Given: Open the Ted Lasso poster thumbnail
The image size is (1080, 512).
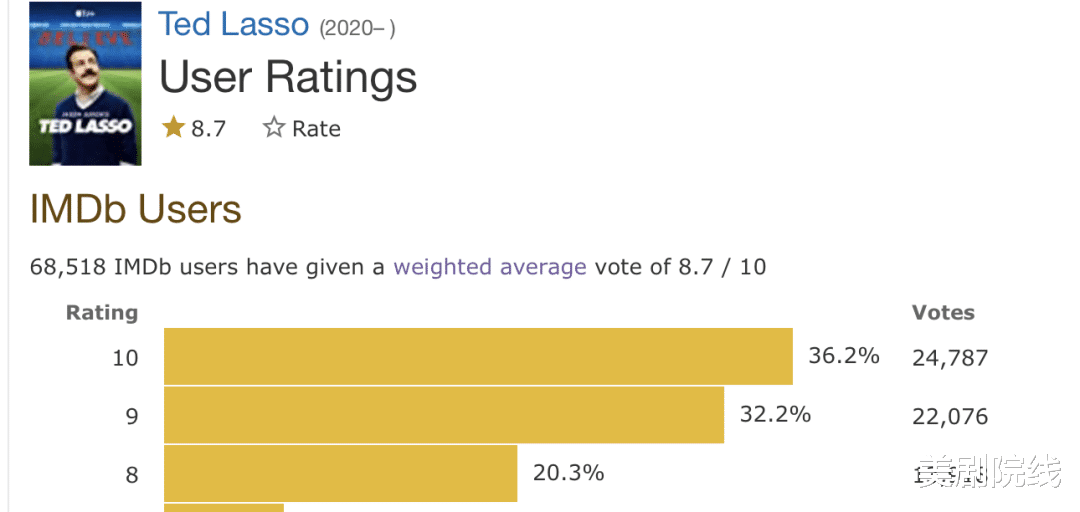Looking at the screenshot, I should pyautogui.click(x=85, y=83).
